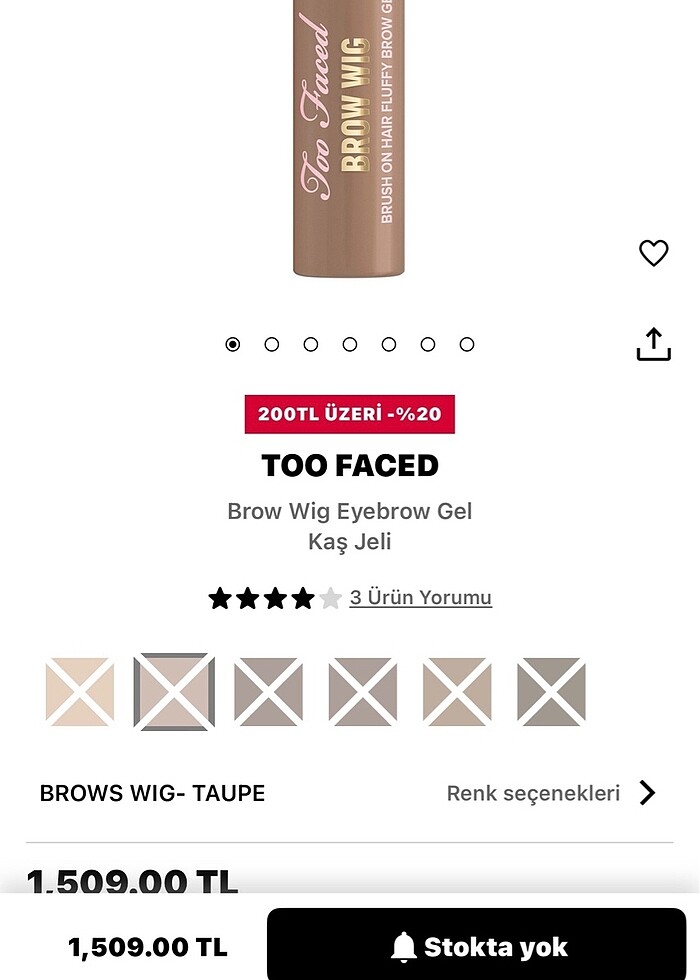This screenshot has width=700, height=980.
Task: Click the red 200TL ÜZERİ -%20 badge
Action: pyautogui.click(x=350, y=414)
